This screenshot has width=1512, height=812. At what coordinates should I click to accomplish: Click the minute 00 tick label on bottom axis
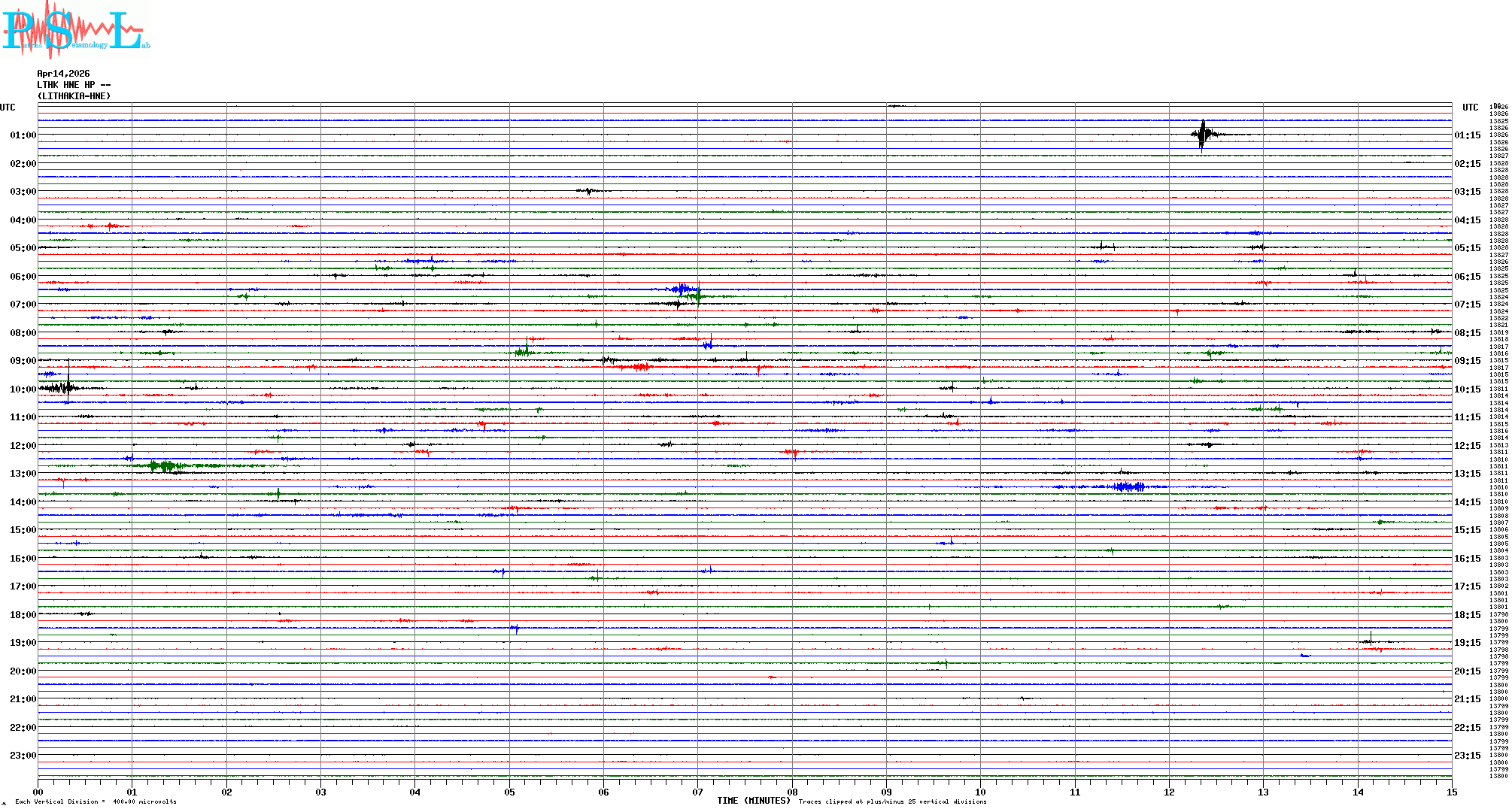click(x=38, y=792)
